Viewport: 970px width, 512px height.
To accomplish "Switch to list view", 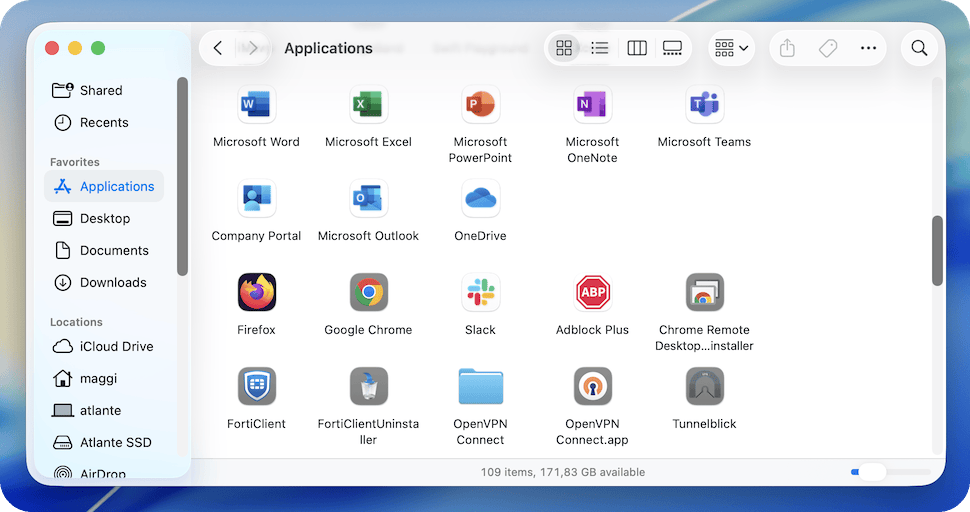I will tap(600, 48).
